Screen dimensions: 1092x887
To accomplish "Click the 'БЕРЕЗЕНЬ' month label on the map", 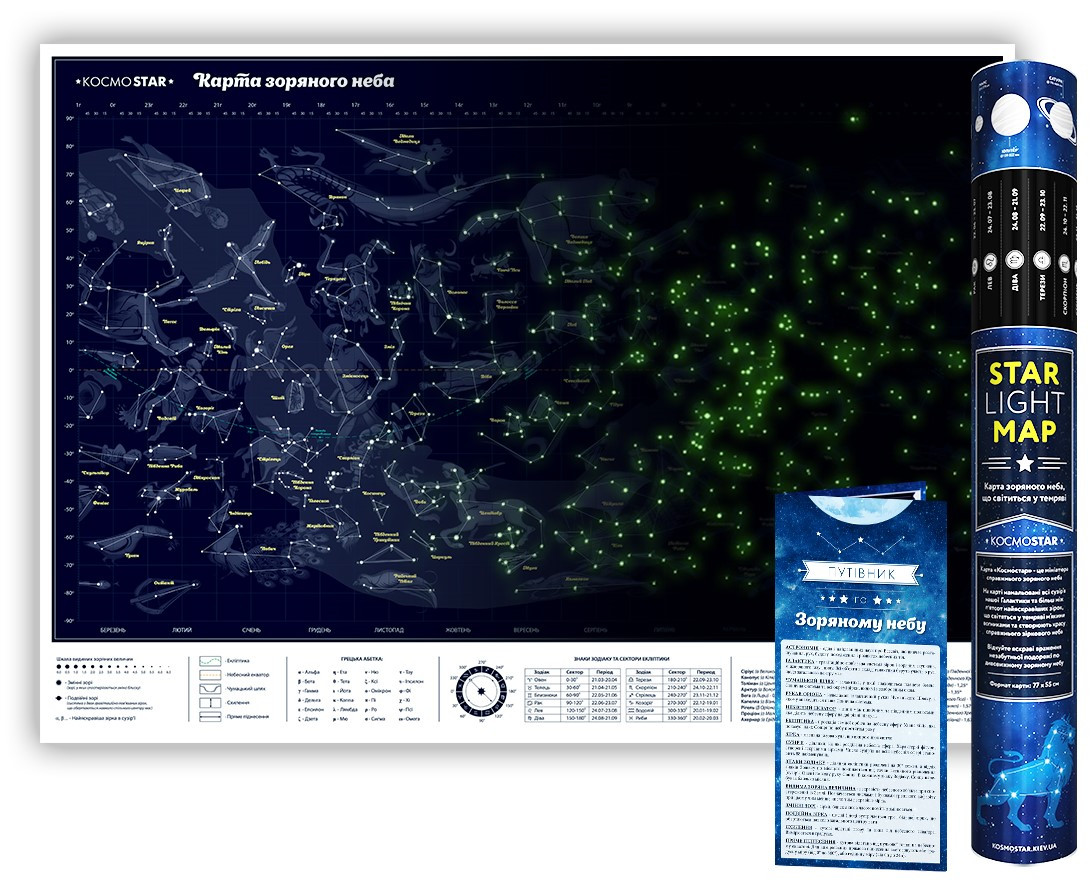I will coord(113,630).
